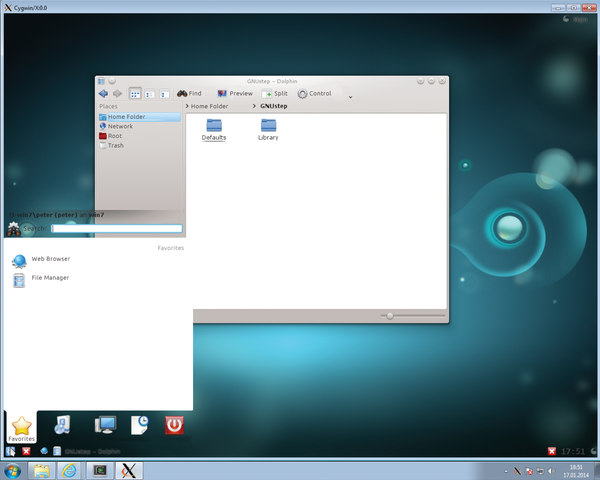The width and height of the screenshot is (600, 480).
Task: Expand the toolbar overflow chevron
Action: pos(350,97)
